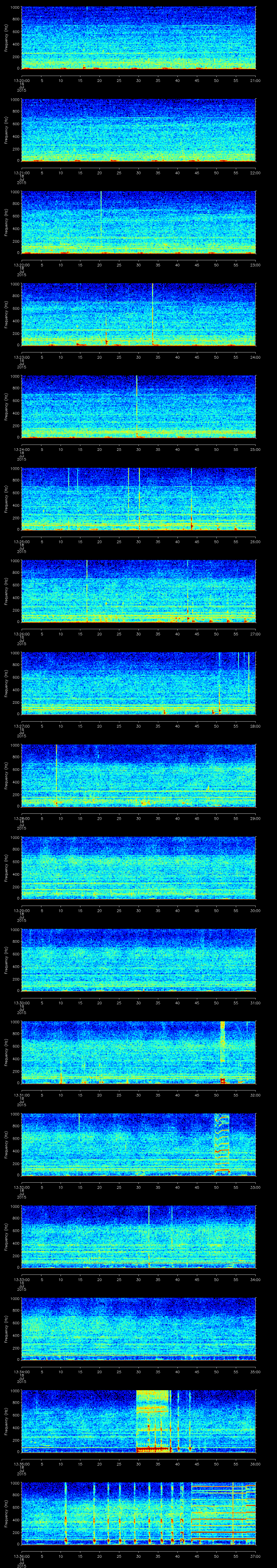Pick the '13:29:00' start time label
Screen dimensions: 277x1568
pyautogui.click(x=22, y=910)
